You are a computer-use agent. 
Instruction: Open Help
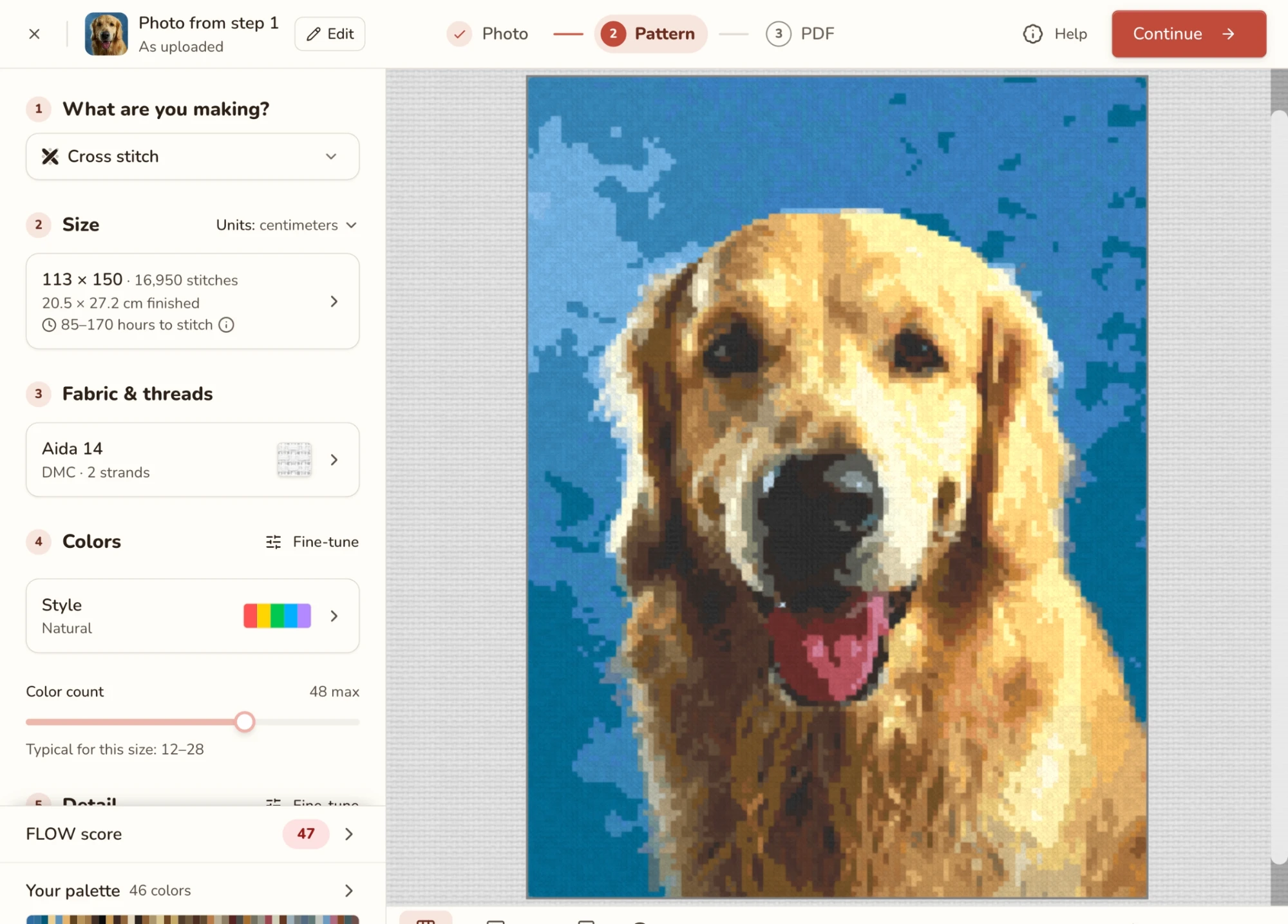(1055, 34)
